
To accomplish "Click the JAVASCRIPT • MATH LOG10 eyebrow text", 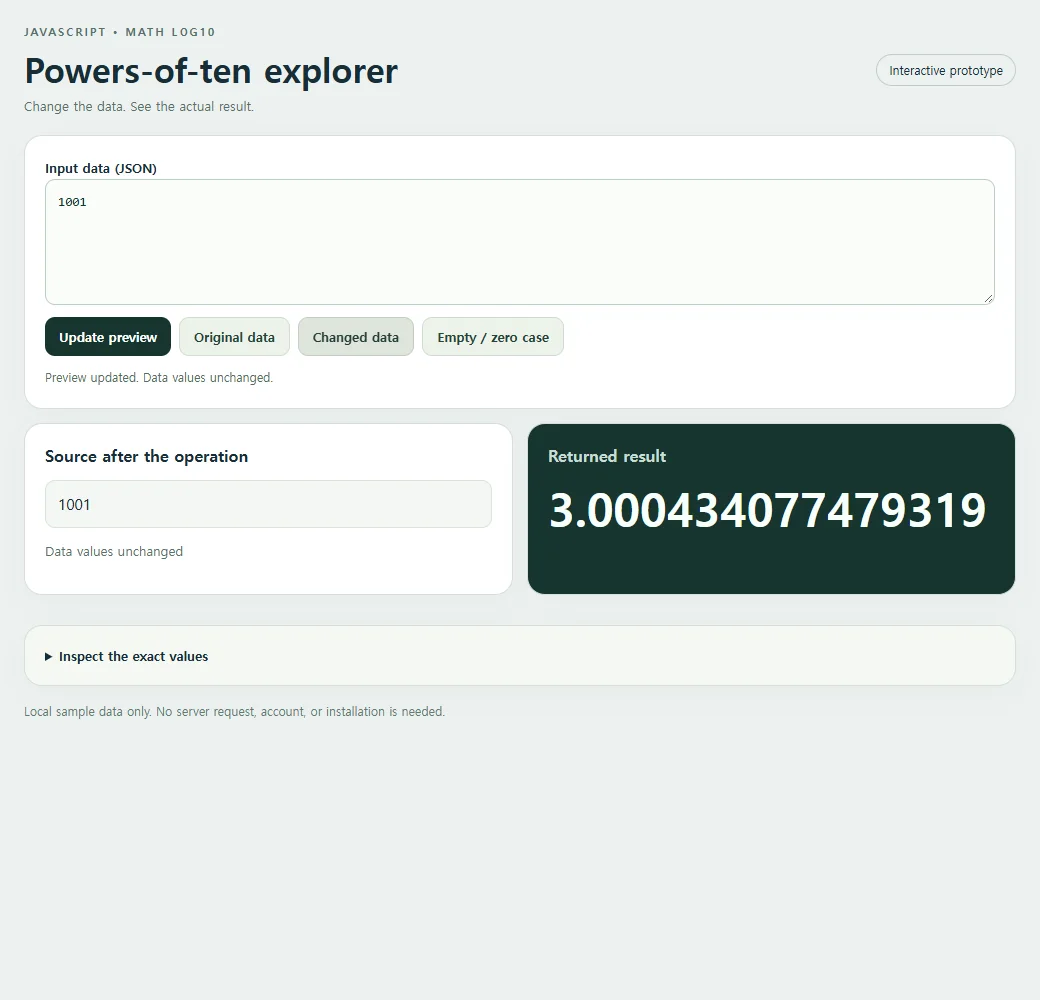I will click(x=119, y=32).
